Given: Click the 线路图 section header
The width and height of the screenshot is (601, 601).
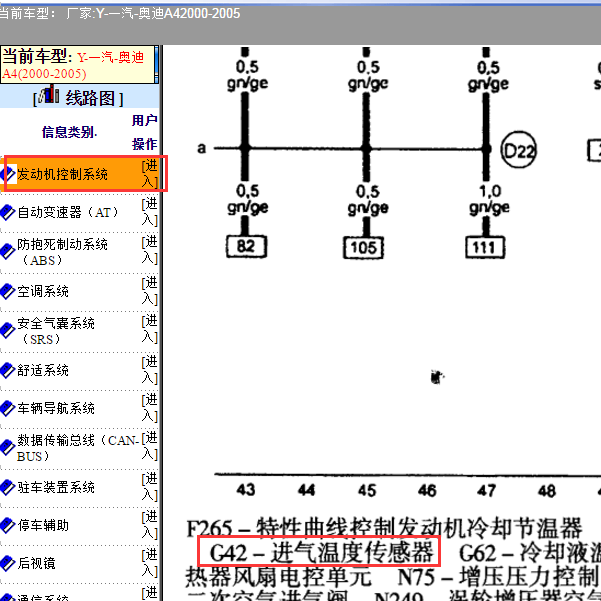Looking at the screenshot, I should pos(79,97).
